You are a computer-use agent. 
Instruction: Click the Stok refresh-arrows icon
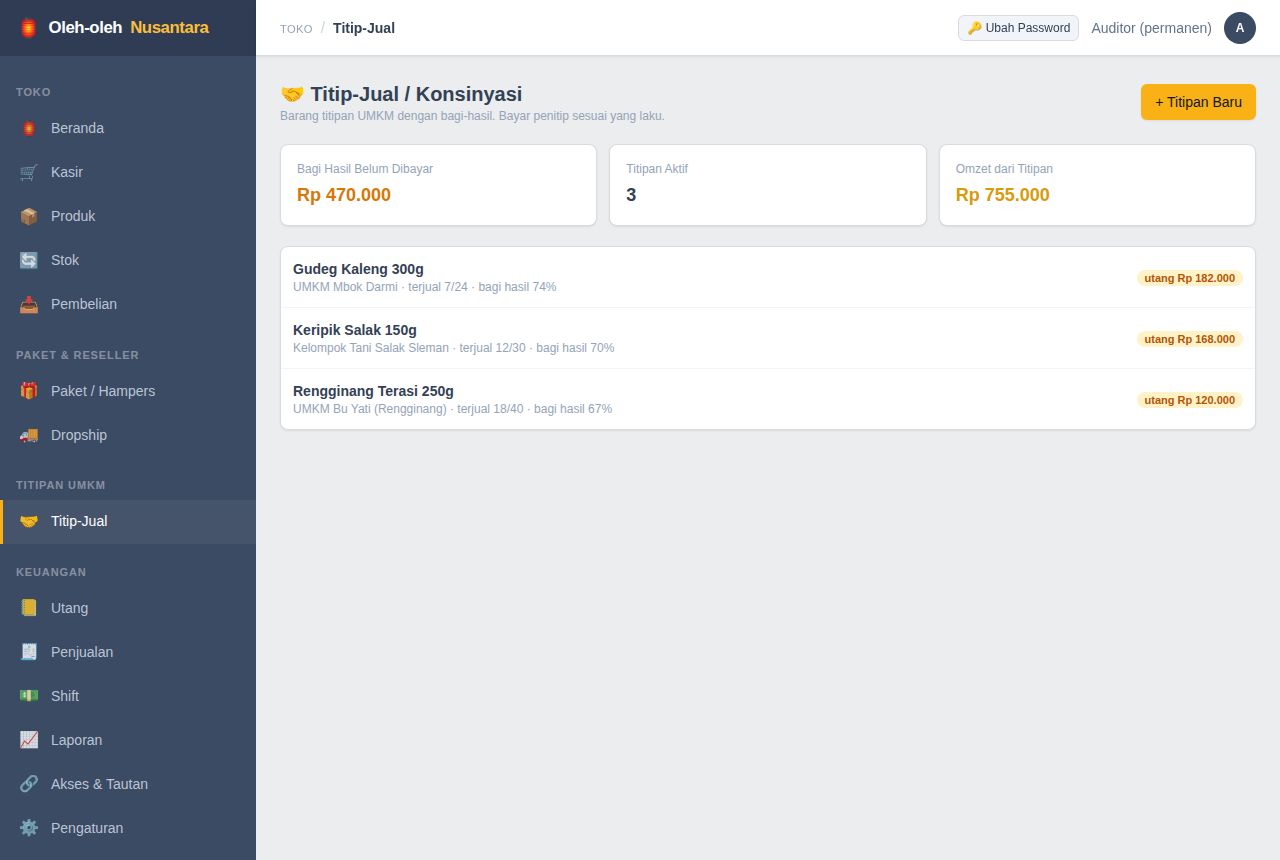tap(29, 260)
